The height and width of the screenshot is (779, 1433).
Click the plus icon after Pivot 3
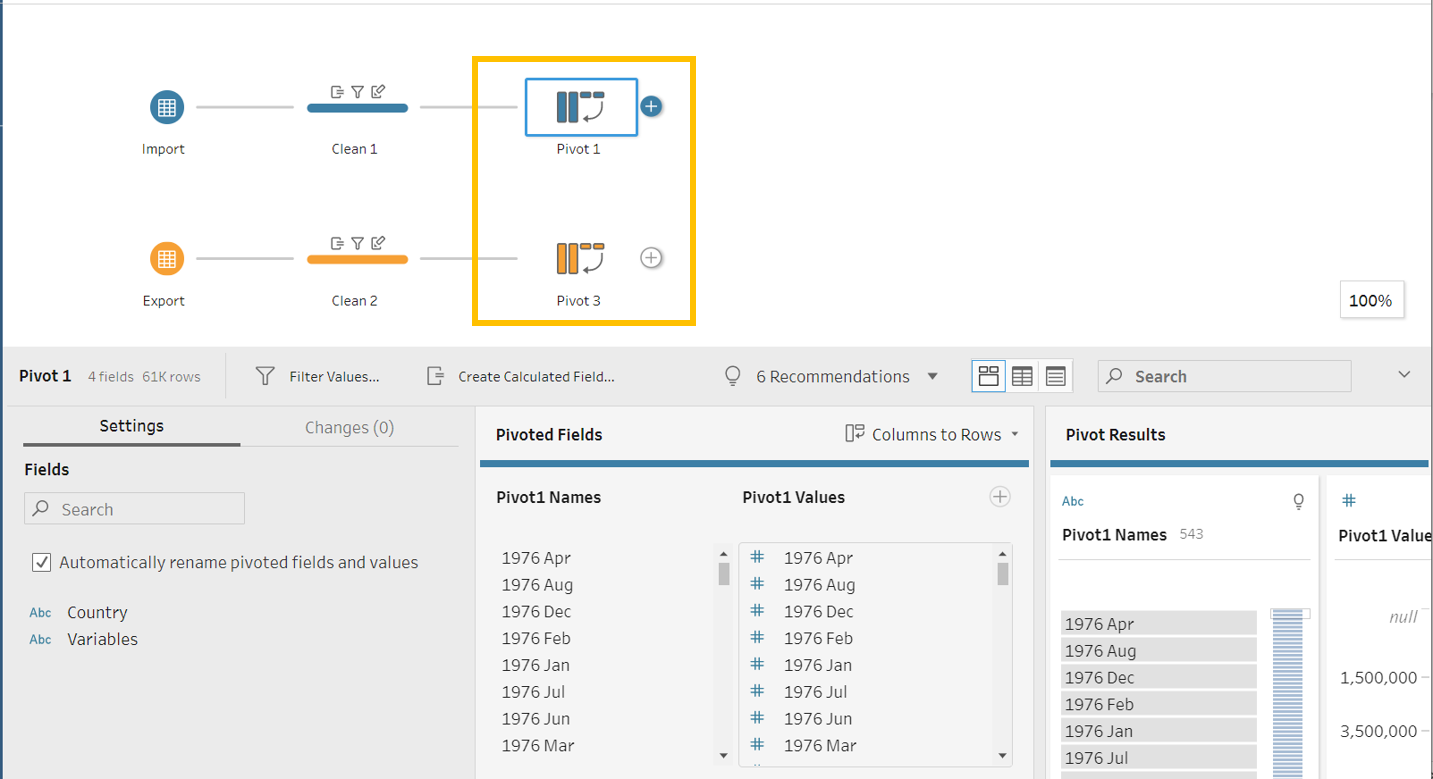[651, 258]
